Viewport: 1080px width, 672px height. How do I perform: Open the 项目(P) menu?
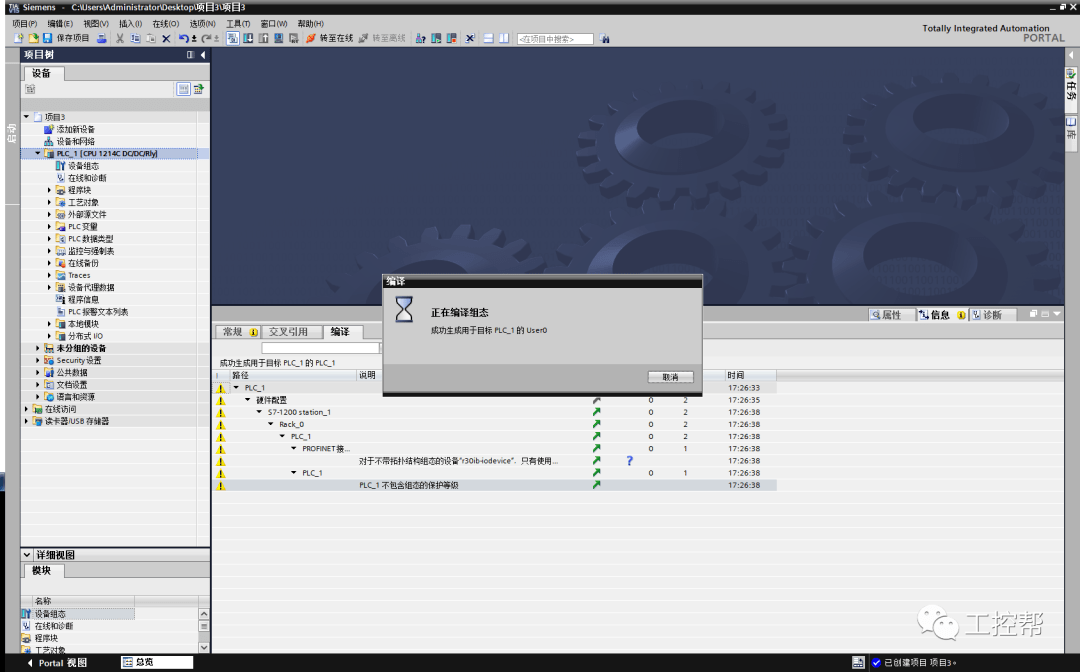click(x=25, y=23)
